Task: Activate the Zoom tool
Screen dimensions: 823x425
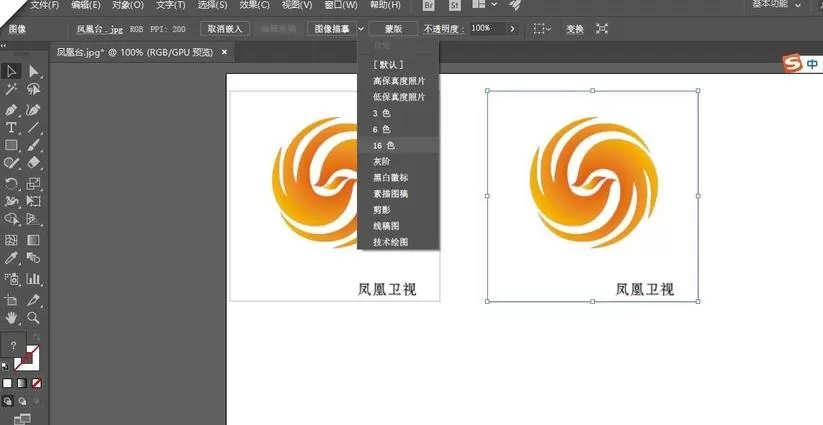Action: point(34,317)
